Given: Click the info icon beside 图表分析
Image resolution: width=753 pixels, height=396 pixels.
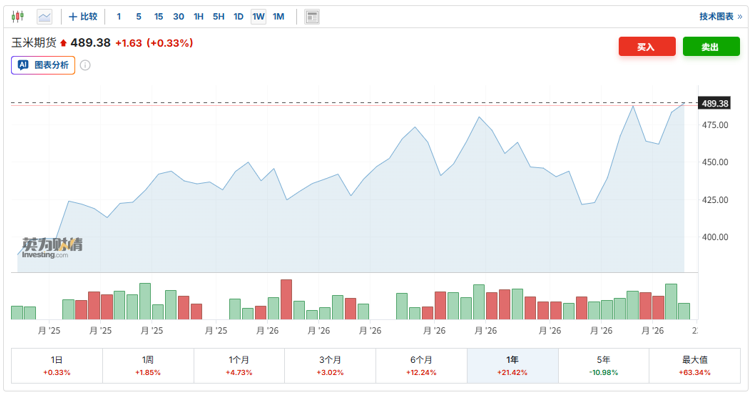Looking at the screenshot, I should tap(85, 65).
